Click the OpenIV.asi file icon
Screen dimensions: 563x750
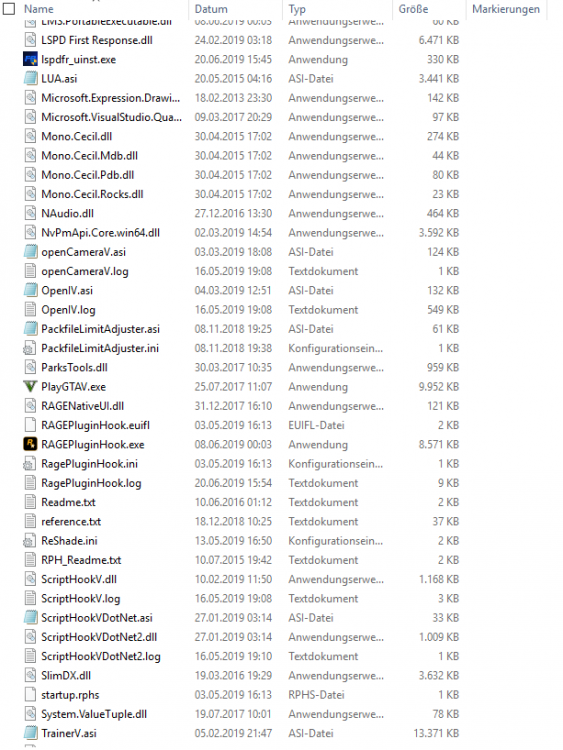[x=30, y=290]
